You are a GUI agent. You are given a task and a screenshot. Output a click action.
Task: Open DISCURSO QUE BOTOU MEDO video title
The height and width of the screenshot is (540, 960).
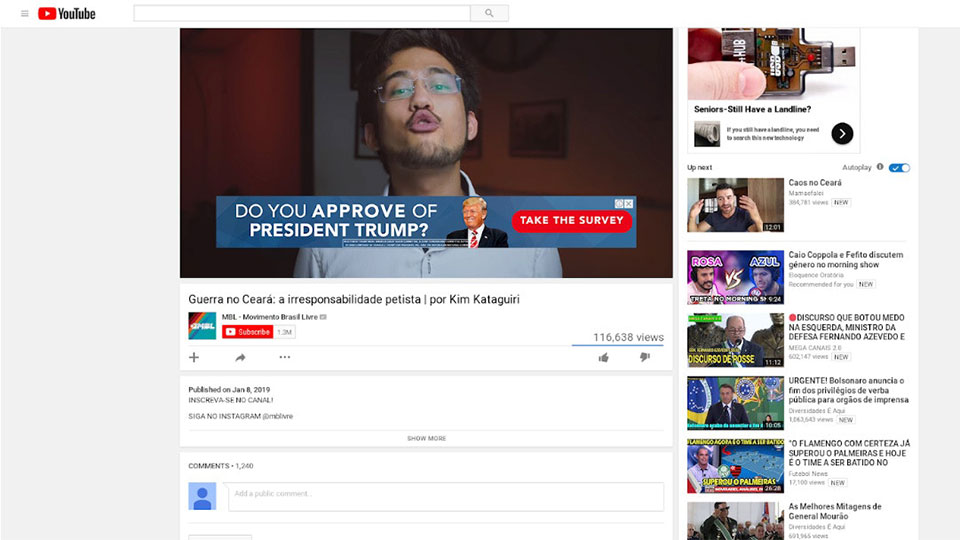tap(847, 327)
